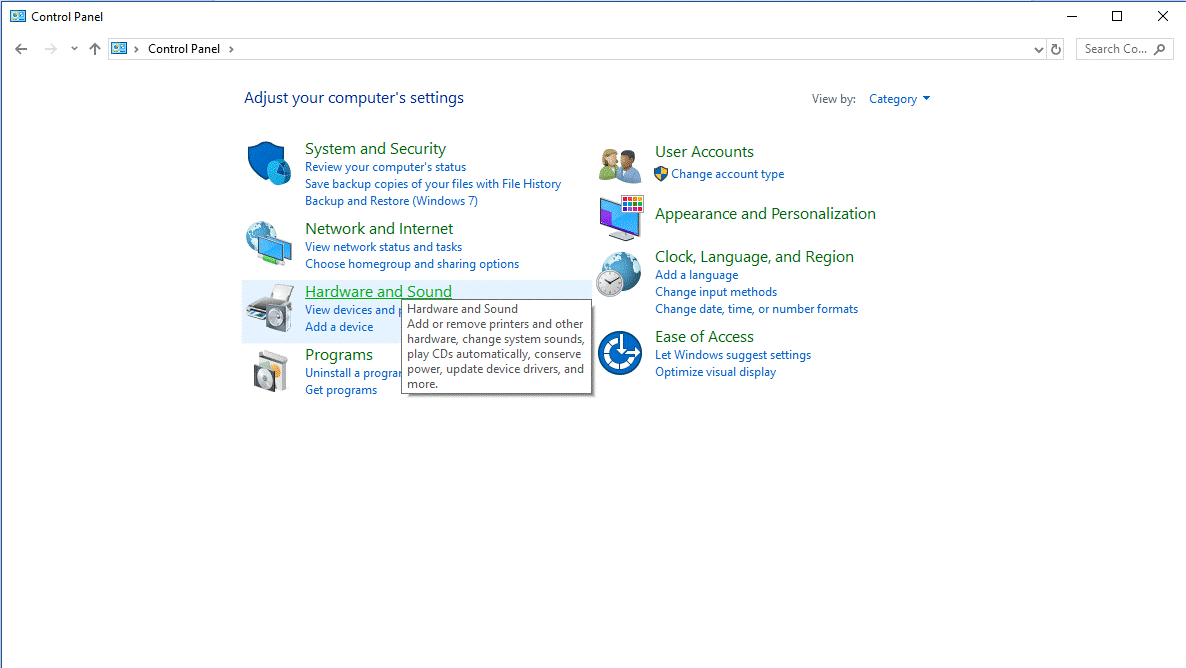This screenshot has height=668, width=1186.
Task: Click Uninstall a program link
Action: pos(352,373)
